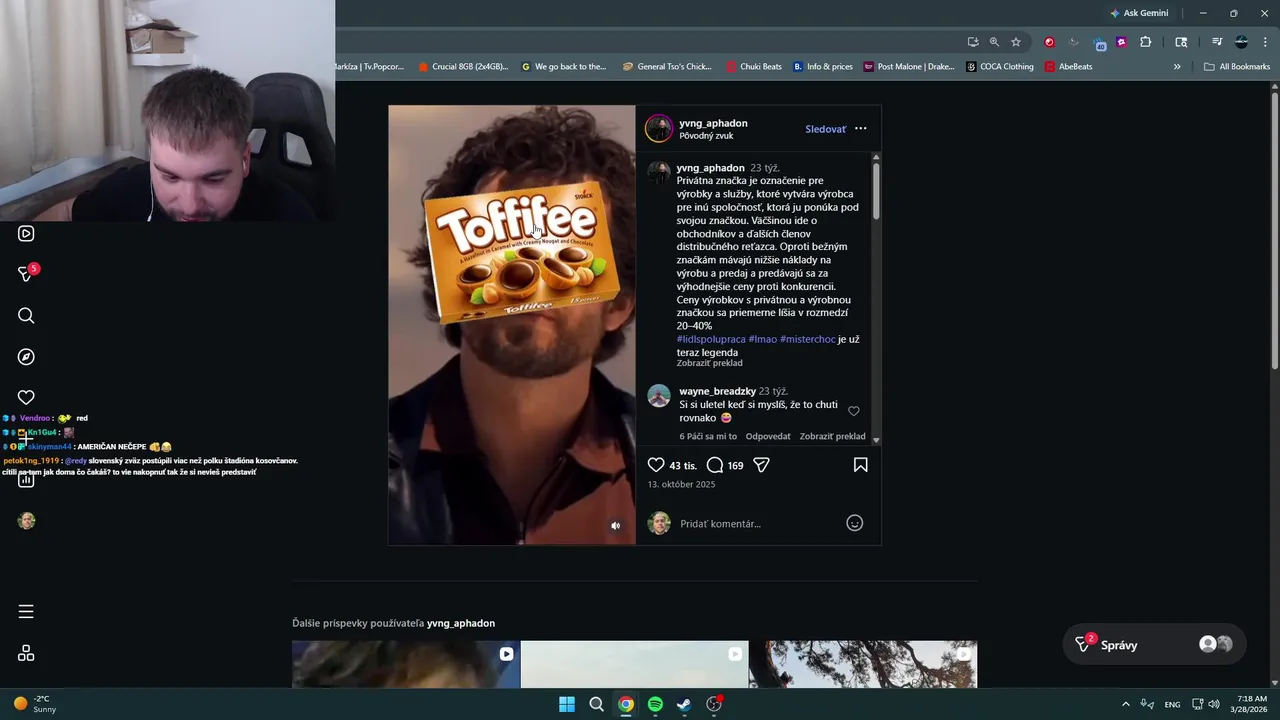Save the post with bookmark icon
Viewport: 1280px width, 720px height.
tap(860, 465)
